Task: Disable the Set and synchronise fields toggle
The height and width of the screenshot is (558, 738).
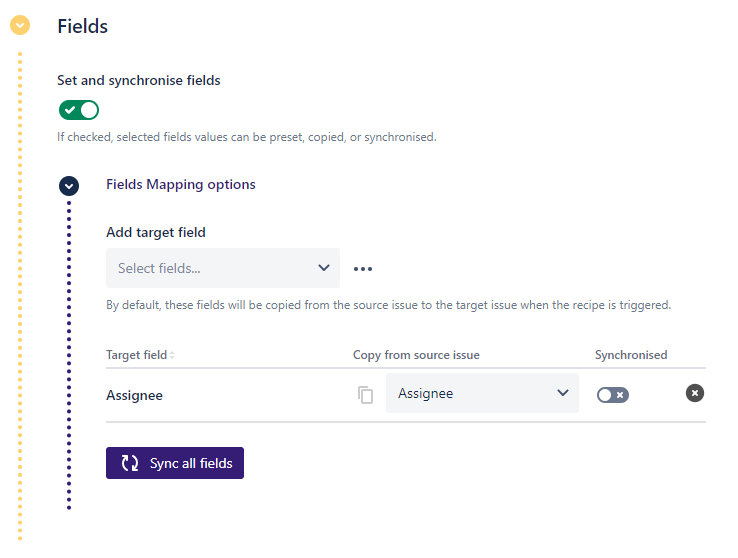Action: pos(79,110)
